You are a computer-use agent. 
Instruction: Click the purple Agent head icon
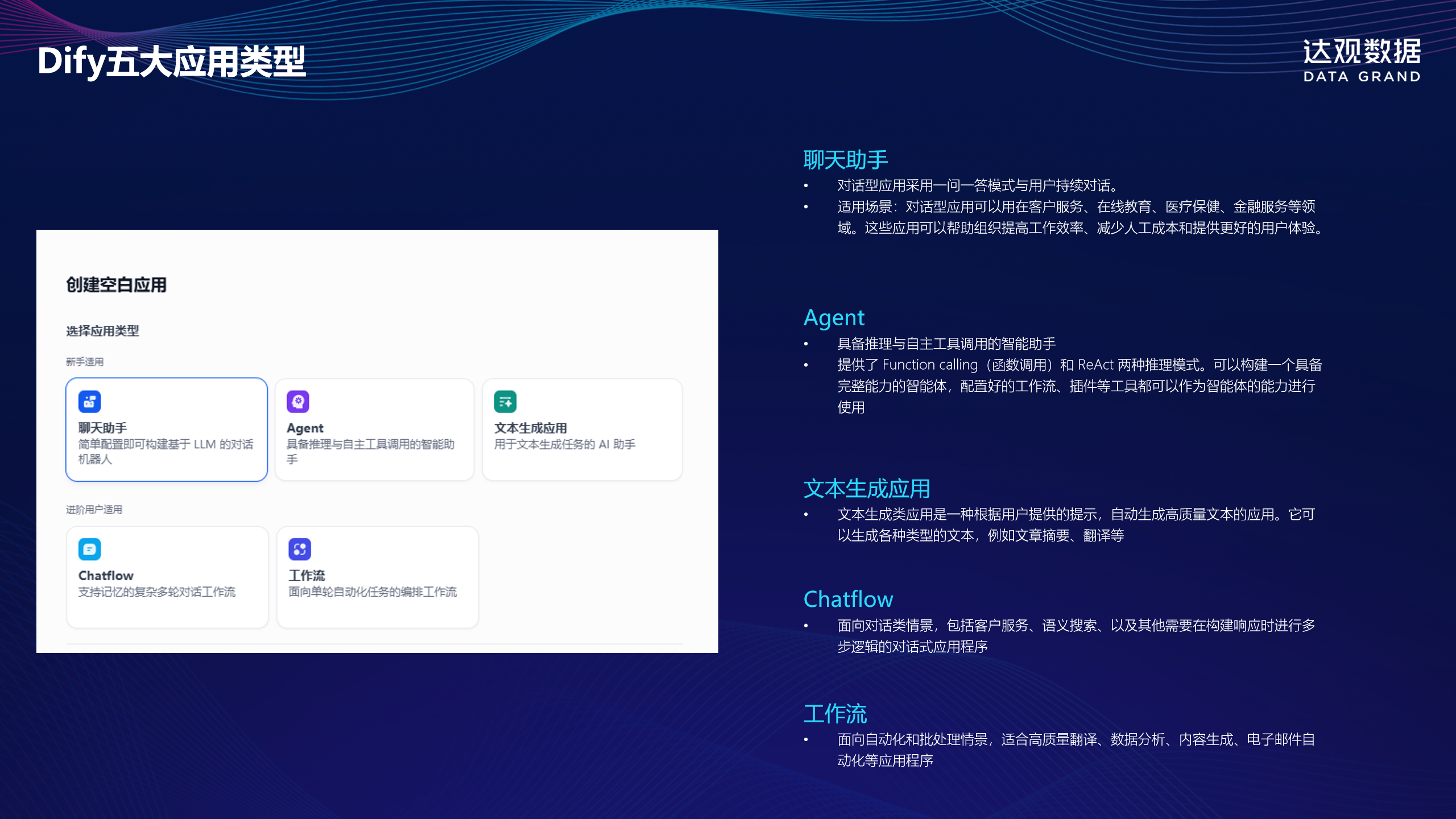(298, 402)
